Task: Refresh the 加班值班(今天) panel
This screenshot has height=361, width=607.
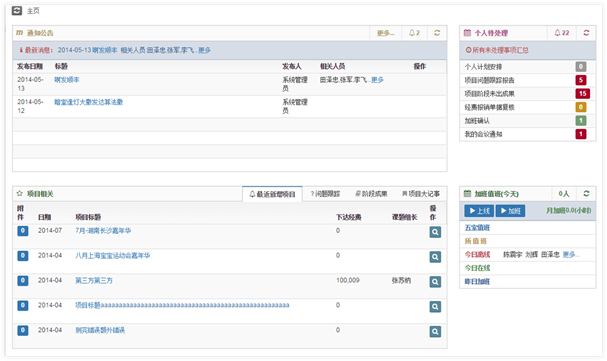Action: (x=586, y=193)
